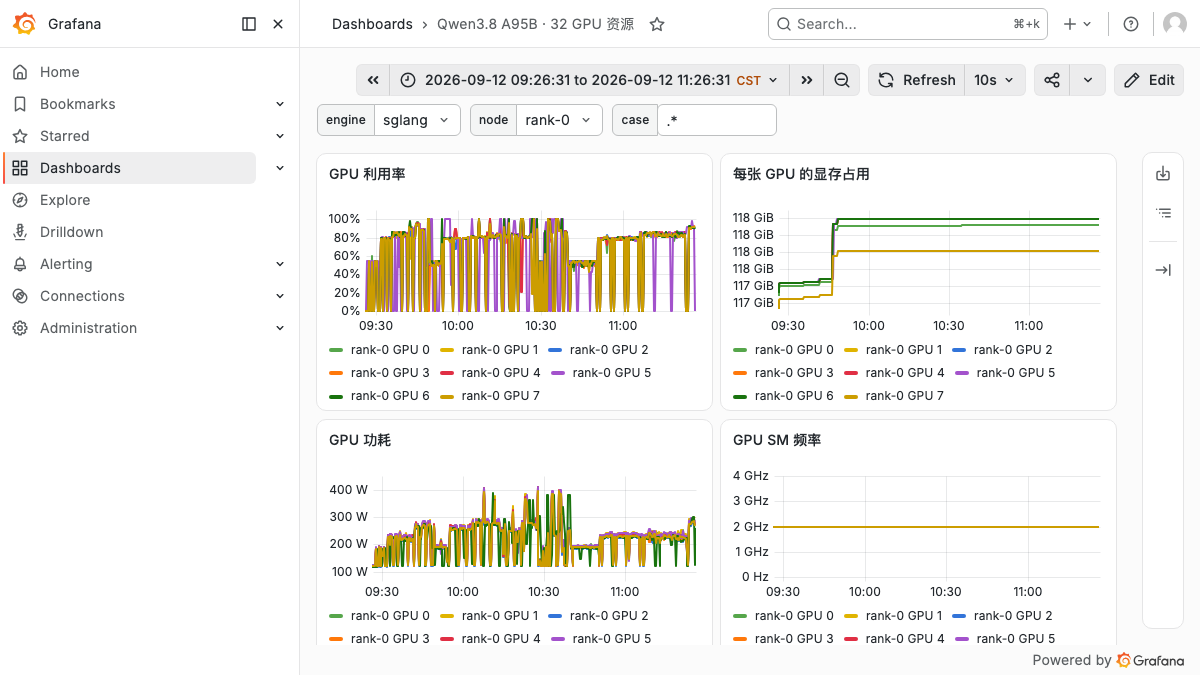This screenshot has width=1200, height=675.
Task: Star this dashboard as favorite
Action: [657, 24]
